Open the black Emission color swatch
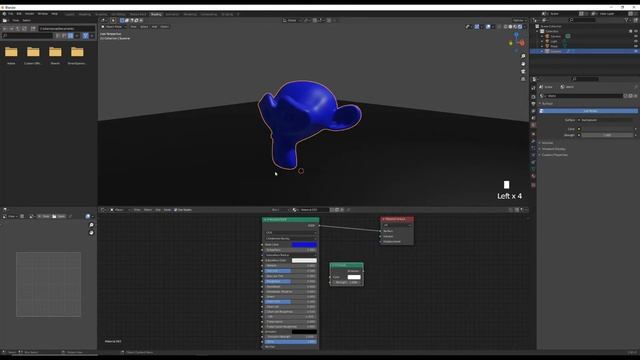 click(x=304, y=332)
